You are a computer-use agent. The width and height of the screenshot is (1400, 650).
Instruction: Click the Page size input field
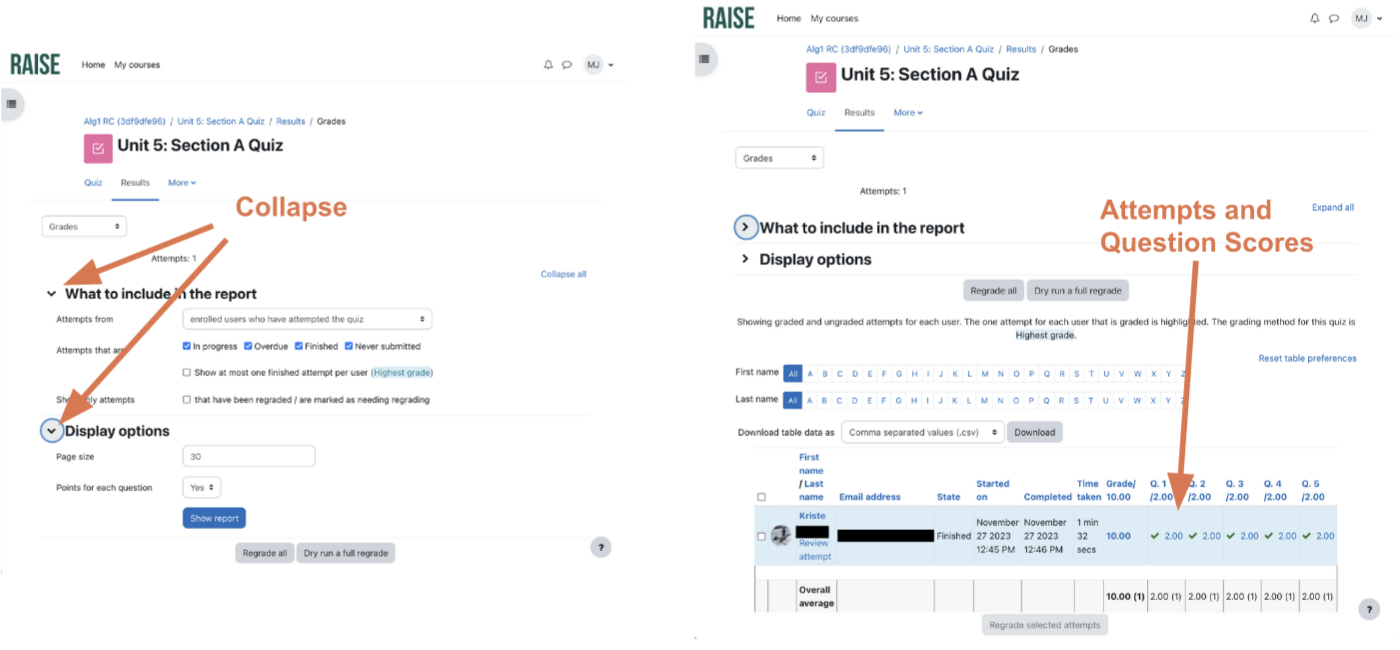(x=249, y=456)
